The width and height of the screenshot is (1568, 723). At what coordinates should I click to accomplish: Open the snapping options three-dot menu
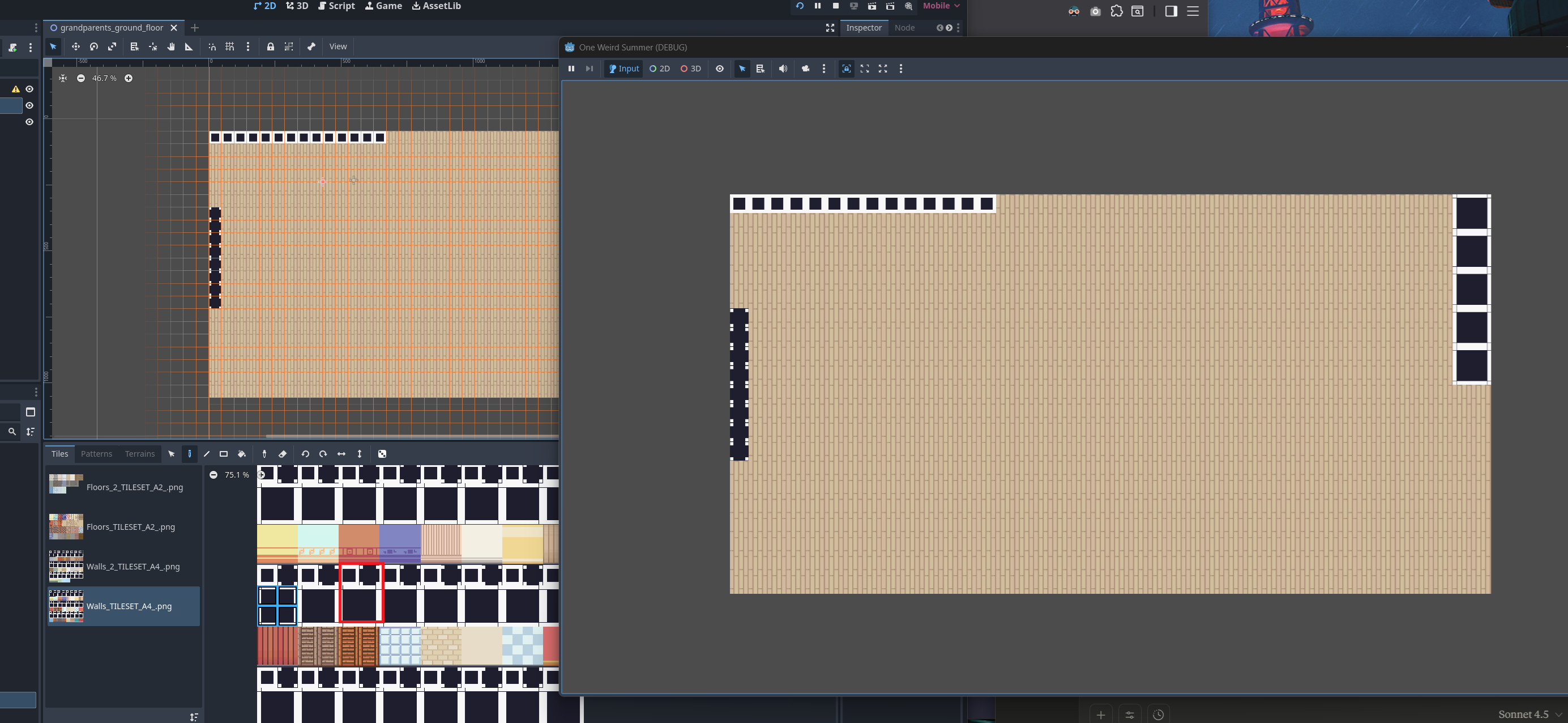click(x=247, y=47)
